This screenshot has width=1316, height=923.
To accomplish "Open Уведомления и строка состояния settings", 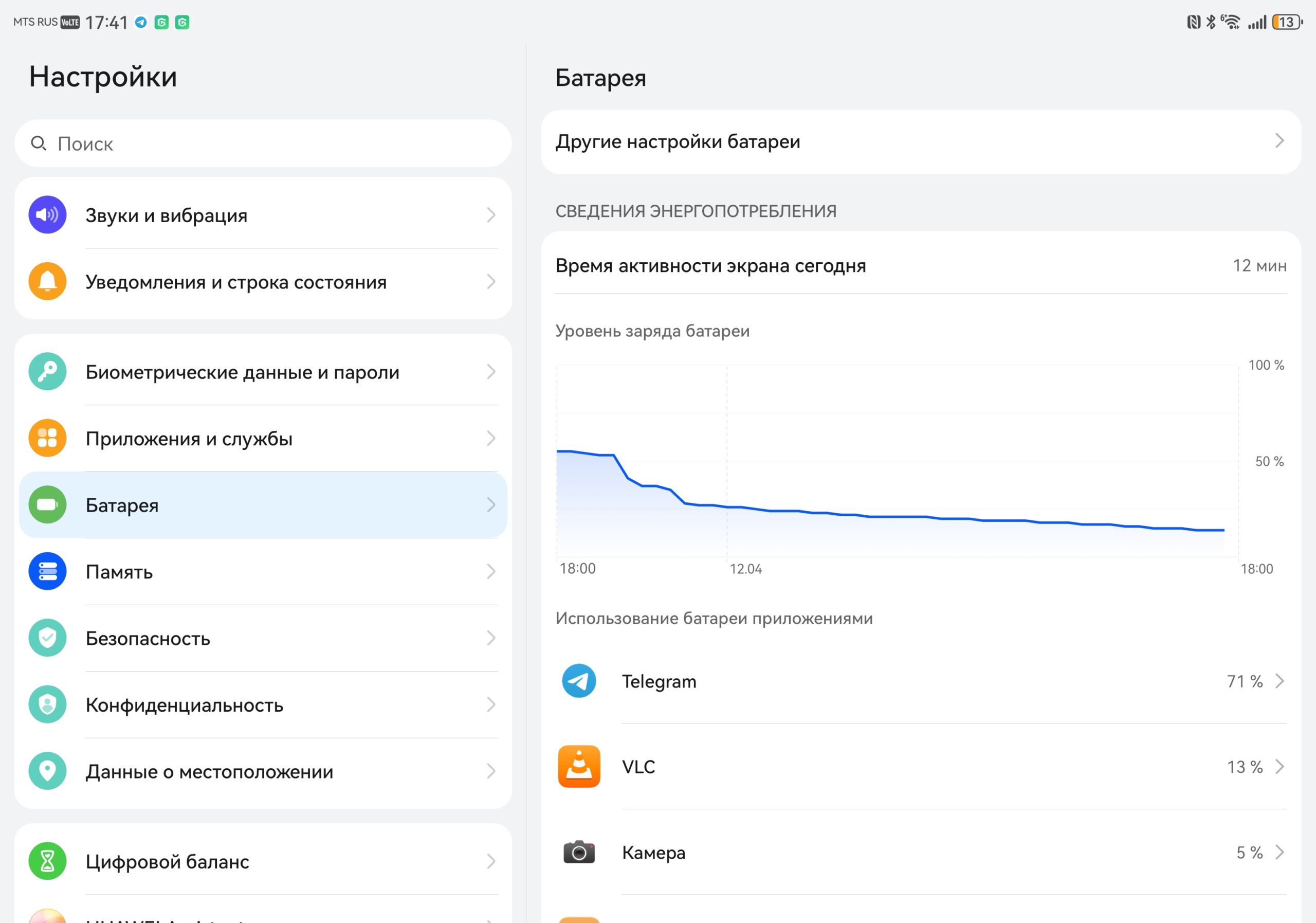I will [263, 281].
